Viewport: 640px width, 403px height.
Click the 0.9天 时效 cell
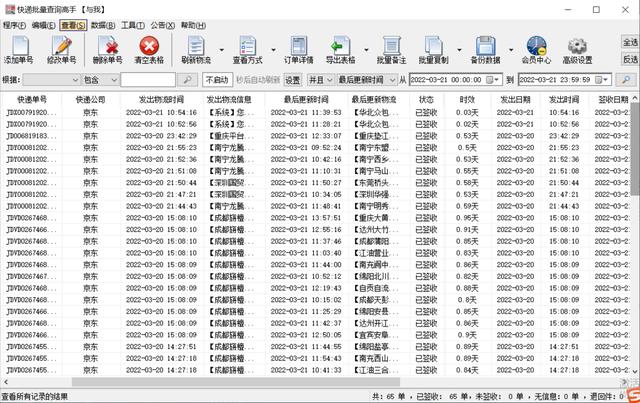[467, 335]
